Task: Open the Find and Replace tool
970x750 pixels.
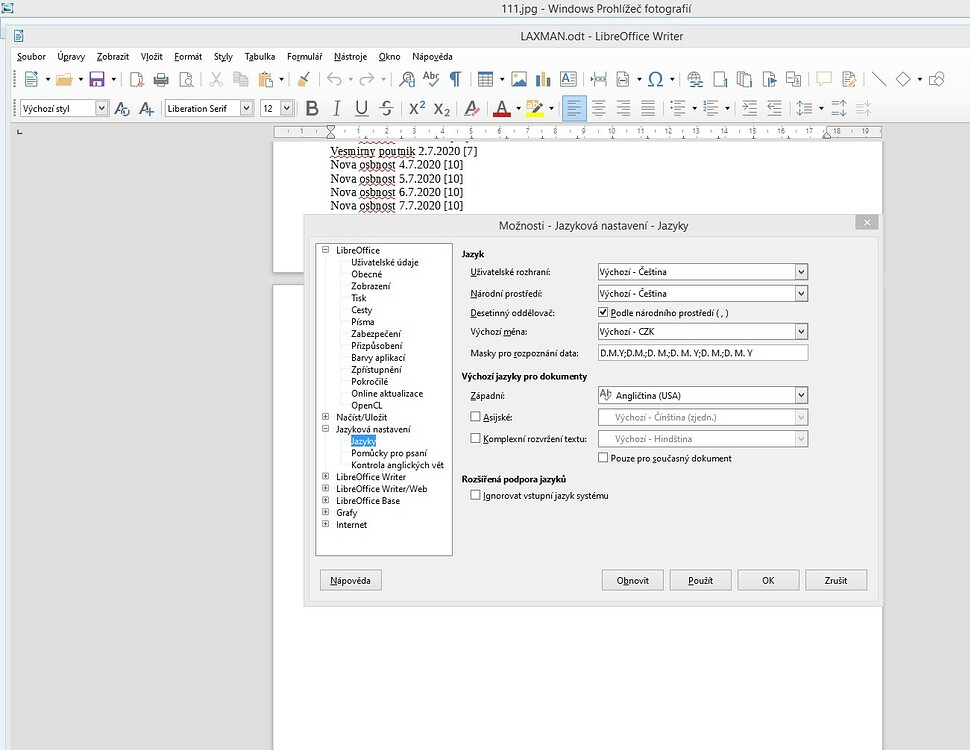Action: (x=409, y=78)
